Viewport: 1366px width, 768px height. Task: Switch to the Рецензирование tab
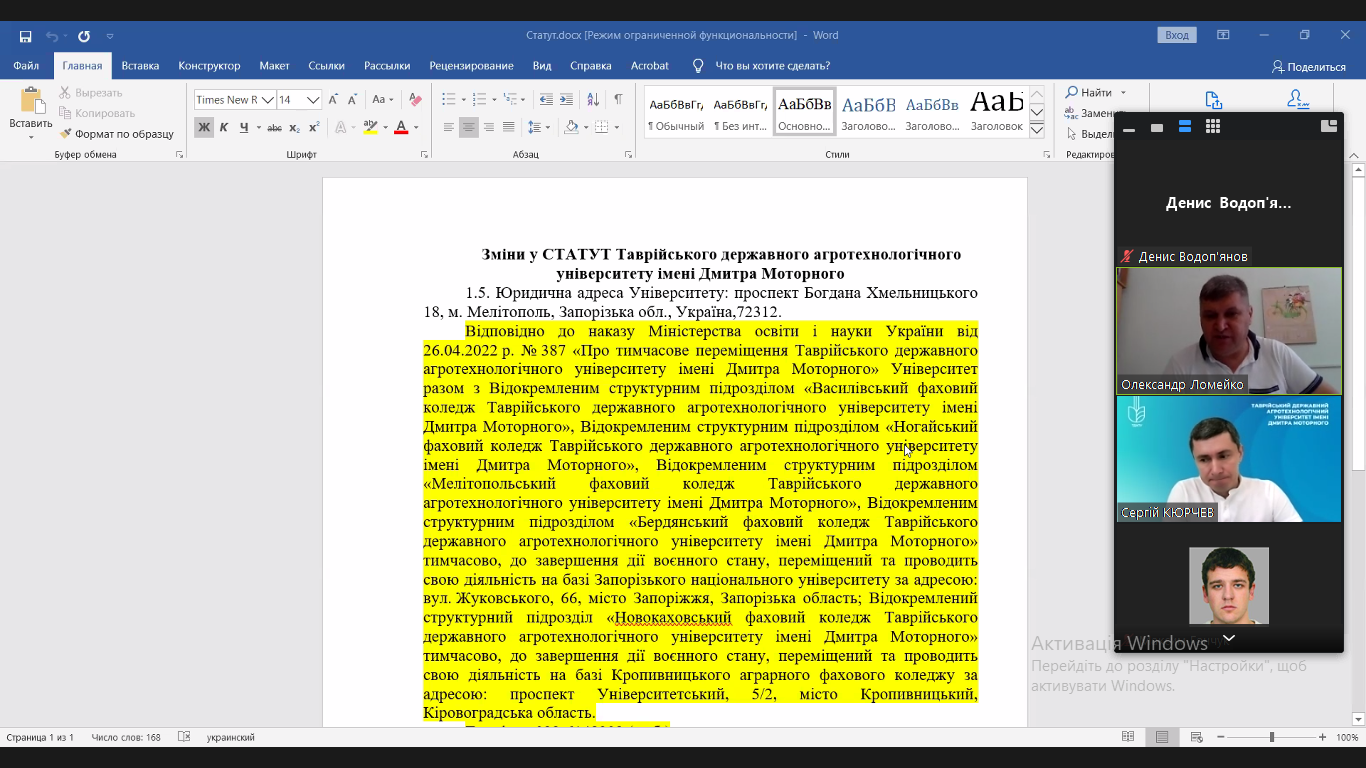tap(471, 66)
